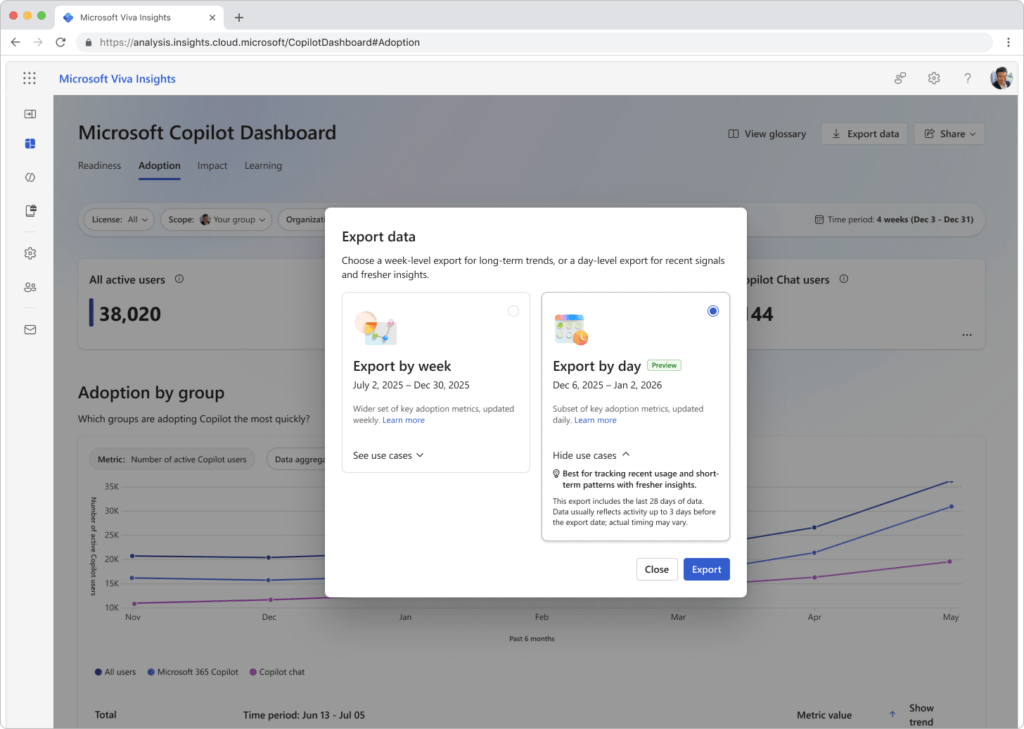Image resolution: width=1024 pixels, height=729 pixels.
Task: Click the clipboard report icon in the sidebar
Action: coord(30,211)
